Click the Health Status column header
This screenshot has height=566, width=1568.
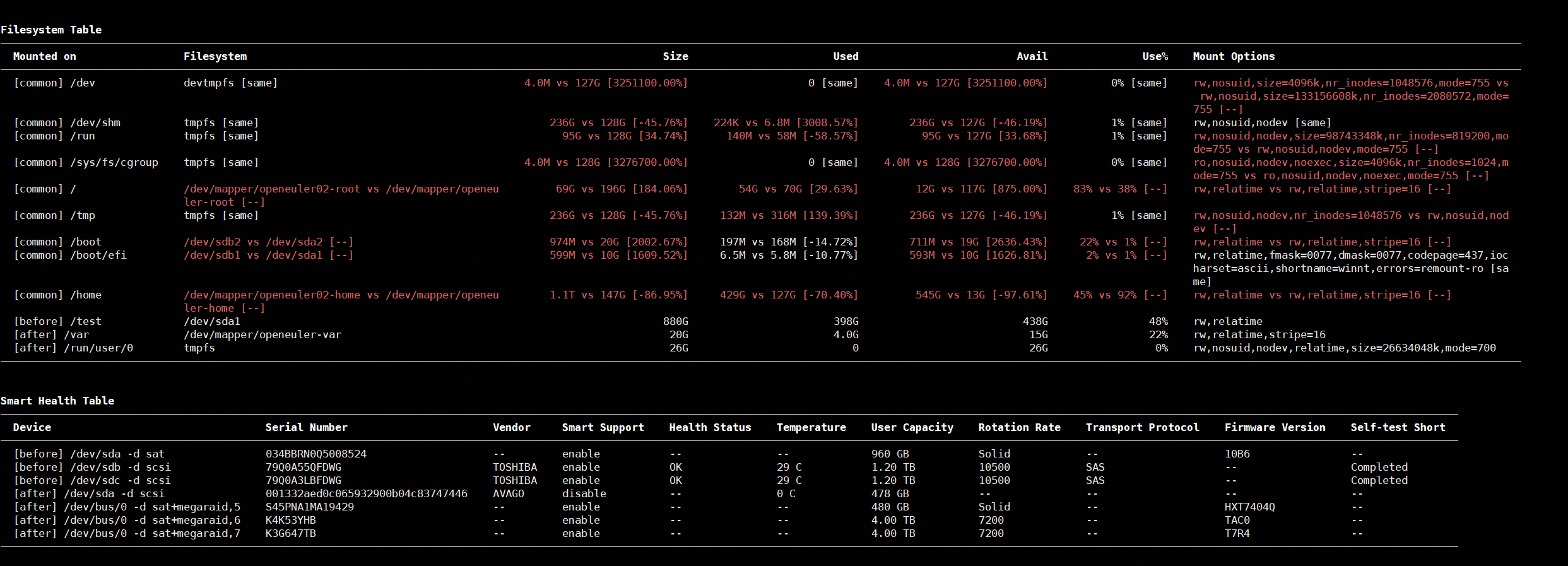tap(710, 427)
